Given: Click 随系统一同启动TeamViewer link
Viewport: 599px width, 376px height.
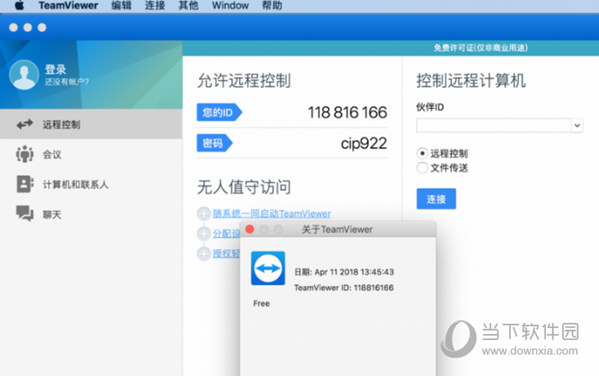Looking at the screenshot, I should pos(272,213).
